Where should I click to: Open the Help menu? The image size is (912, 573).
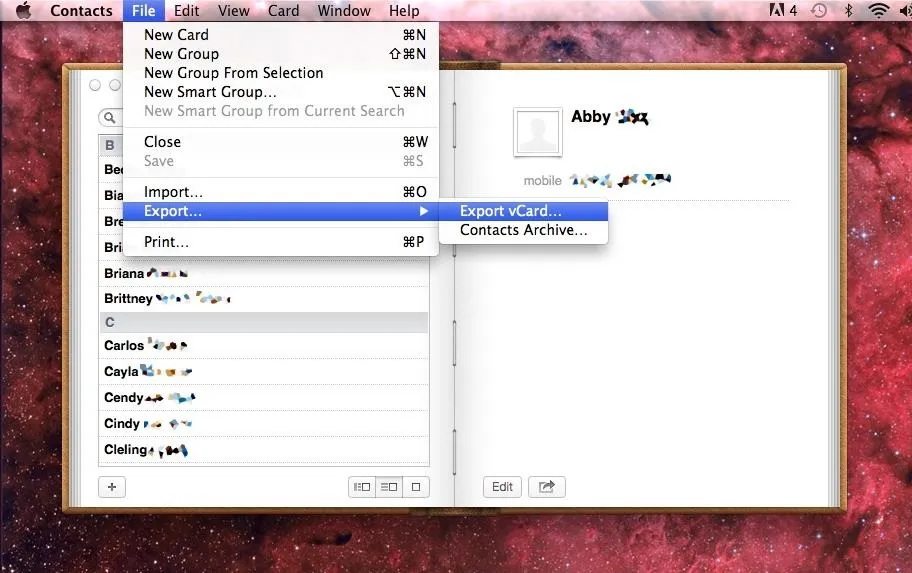point(404,10)
